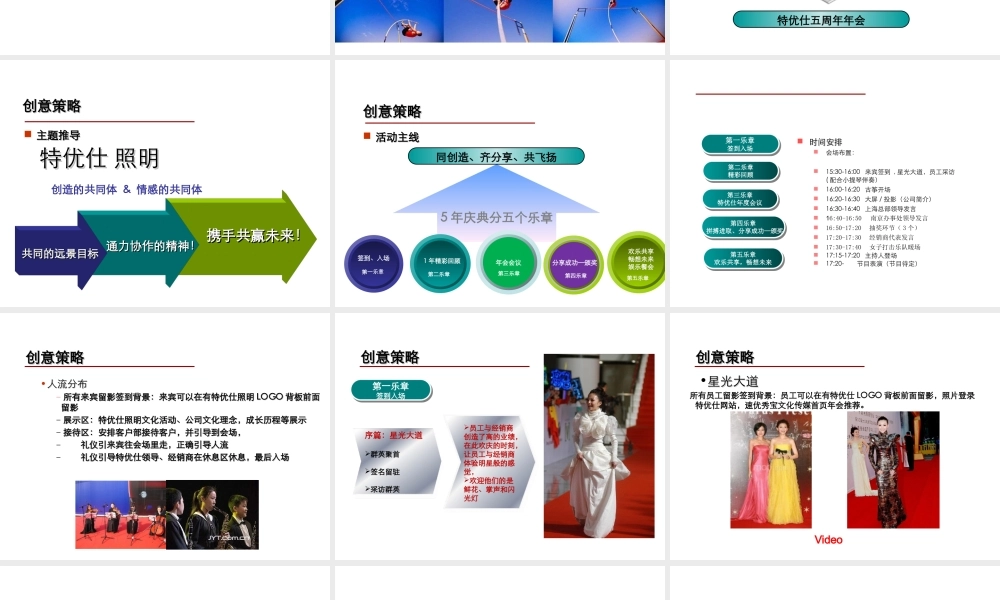Click the 第二乐章 精彩回顾 pill
Image resolution: width=1000 pixels, height=600 pixels.
(x=740, y=171)
